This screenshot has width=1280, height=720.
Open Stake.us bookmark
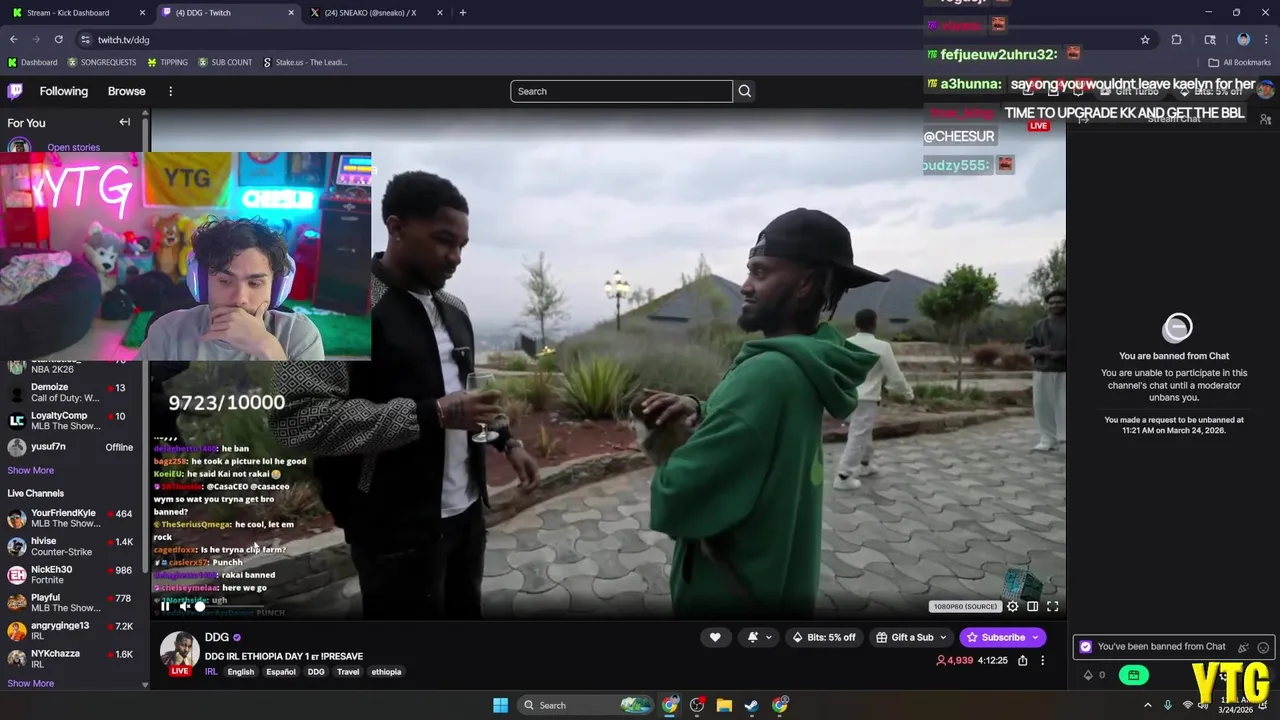pos(306,62)
